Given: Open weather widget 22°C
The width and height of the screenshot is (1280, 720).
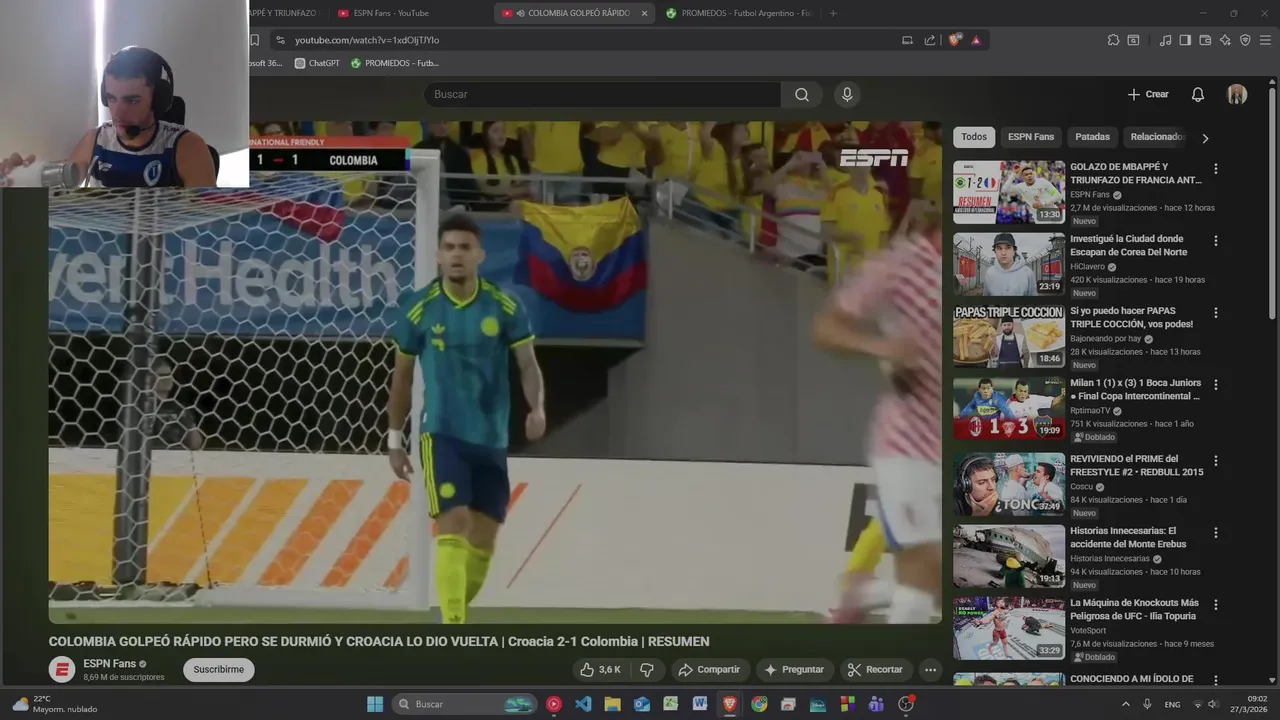Looking at the screenshot, I should coord(55,704).
